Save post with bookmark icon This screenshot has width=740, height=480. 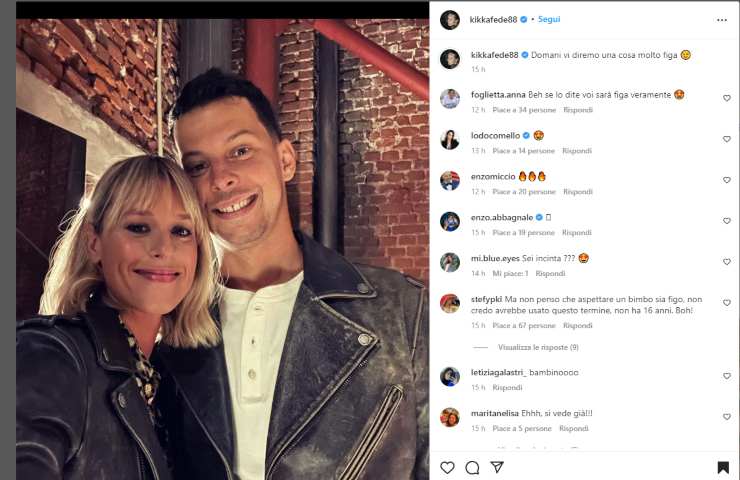[x=723, y=467]
